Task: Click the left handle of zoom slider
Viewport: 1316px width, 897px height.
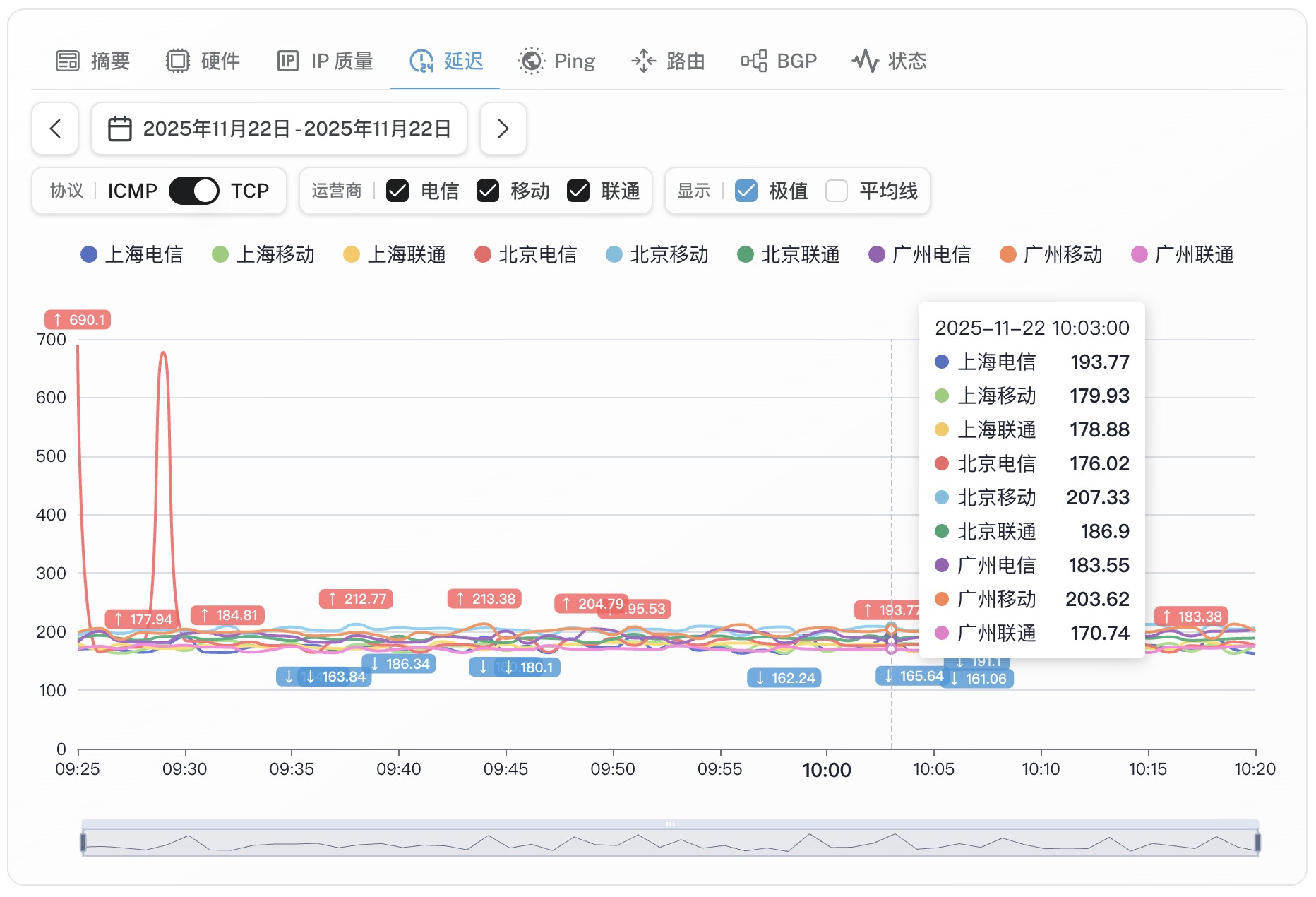Action: [x=83, y=842]
